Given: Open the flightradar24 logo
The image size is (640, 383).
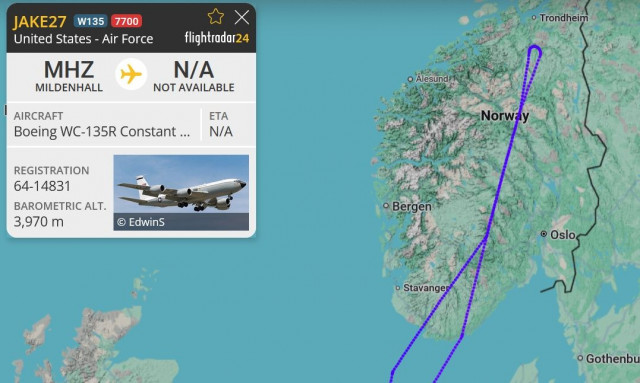Looking at the screenshot, I should [217, 38].
